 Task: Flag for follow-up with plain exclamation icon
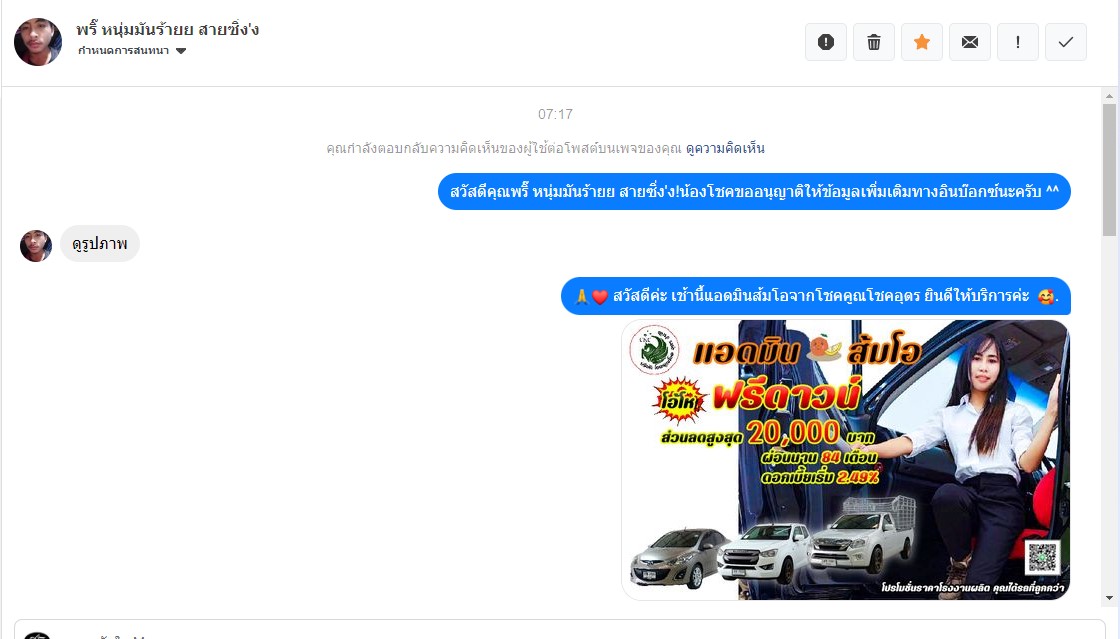tap(1018, 42)
